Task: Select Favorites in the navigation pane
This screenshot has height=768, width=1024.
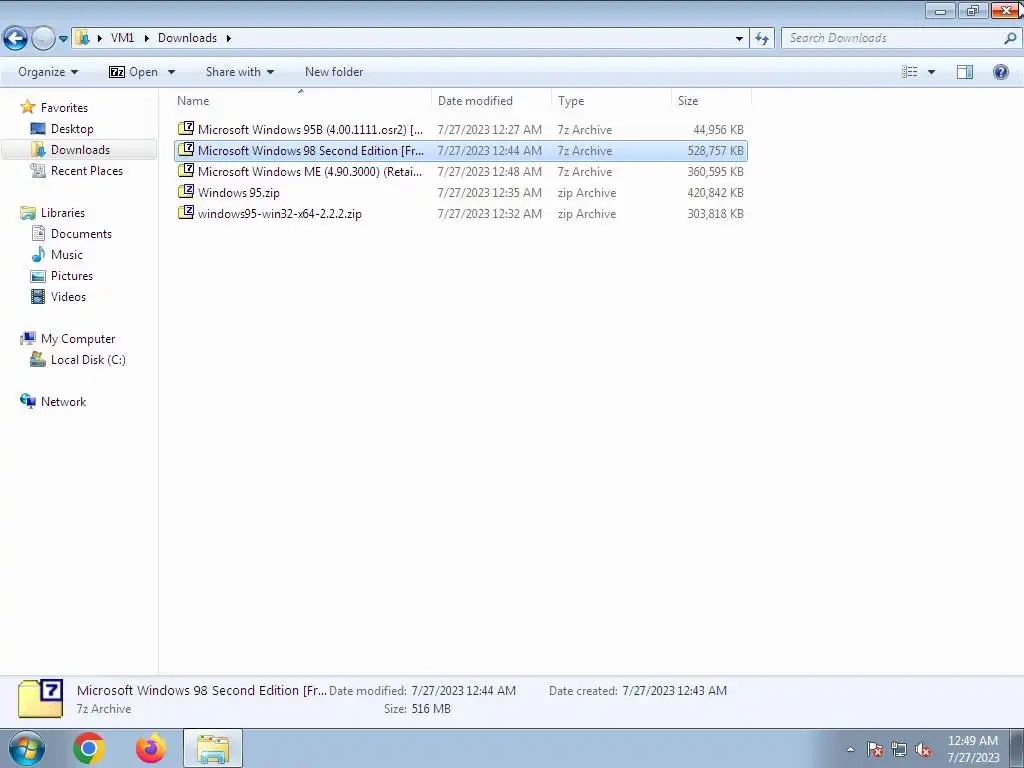Action: tap(64, 108)
